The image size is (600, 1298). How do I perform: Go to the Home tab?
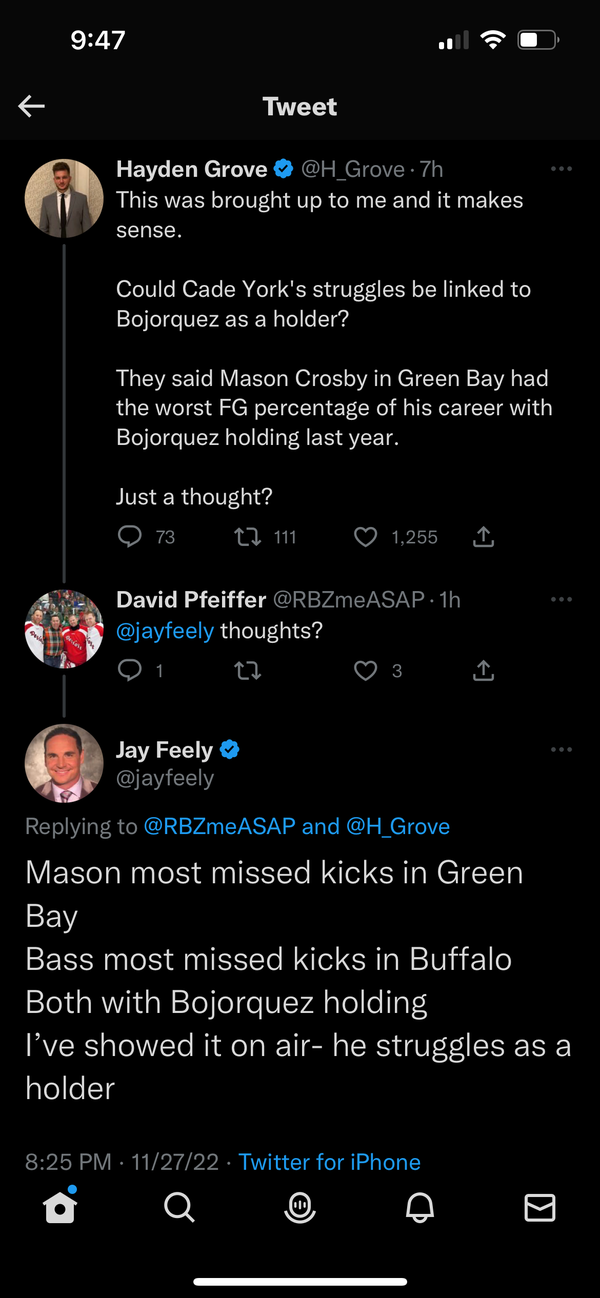[x=60, y=1208]
